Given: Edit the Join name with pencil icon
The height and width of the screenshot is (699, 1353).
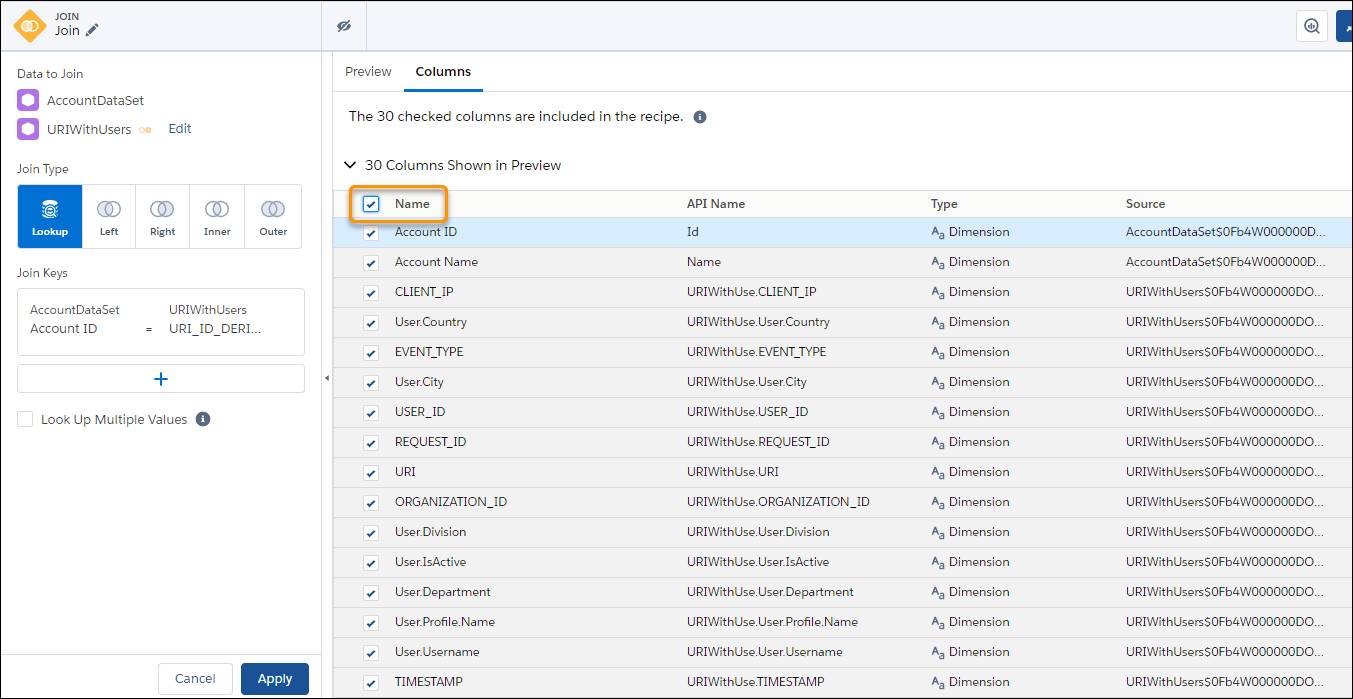Looking at the screenshot, I should 92,31.
